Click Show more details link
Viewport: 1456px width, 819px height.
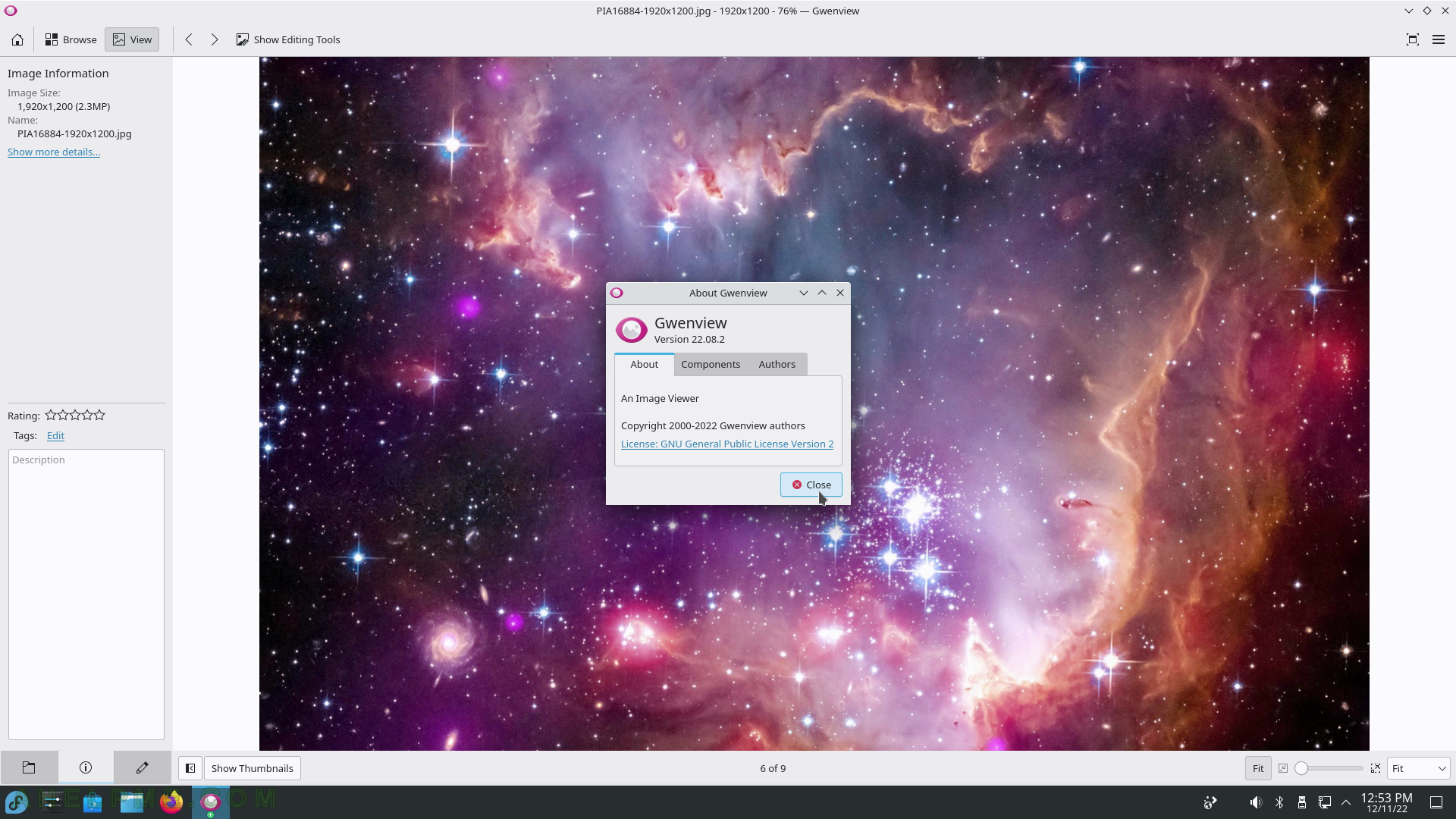[54, 152]
